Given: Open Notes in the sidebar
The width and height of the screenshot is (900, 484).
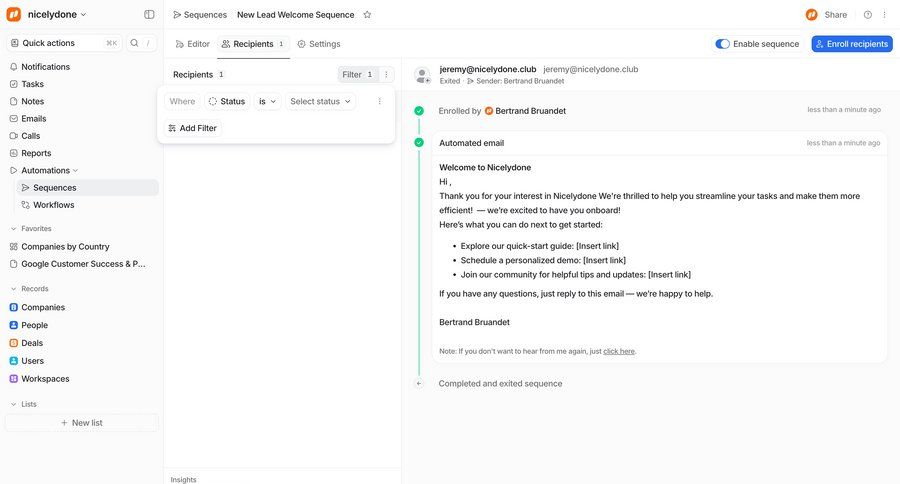Looking at the screenshot, I should click(x=32, y=101).
